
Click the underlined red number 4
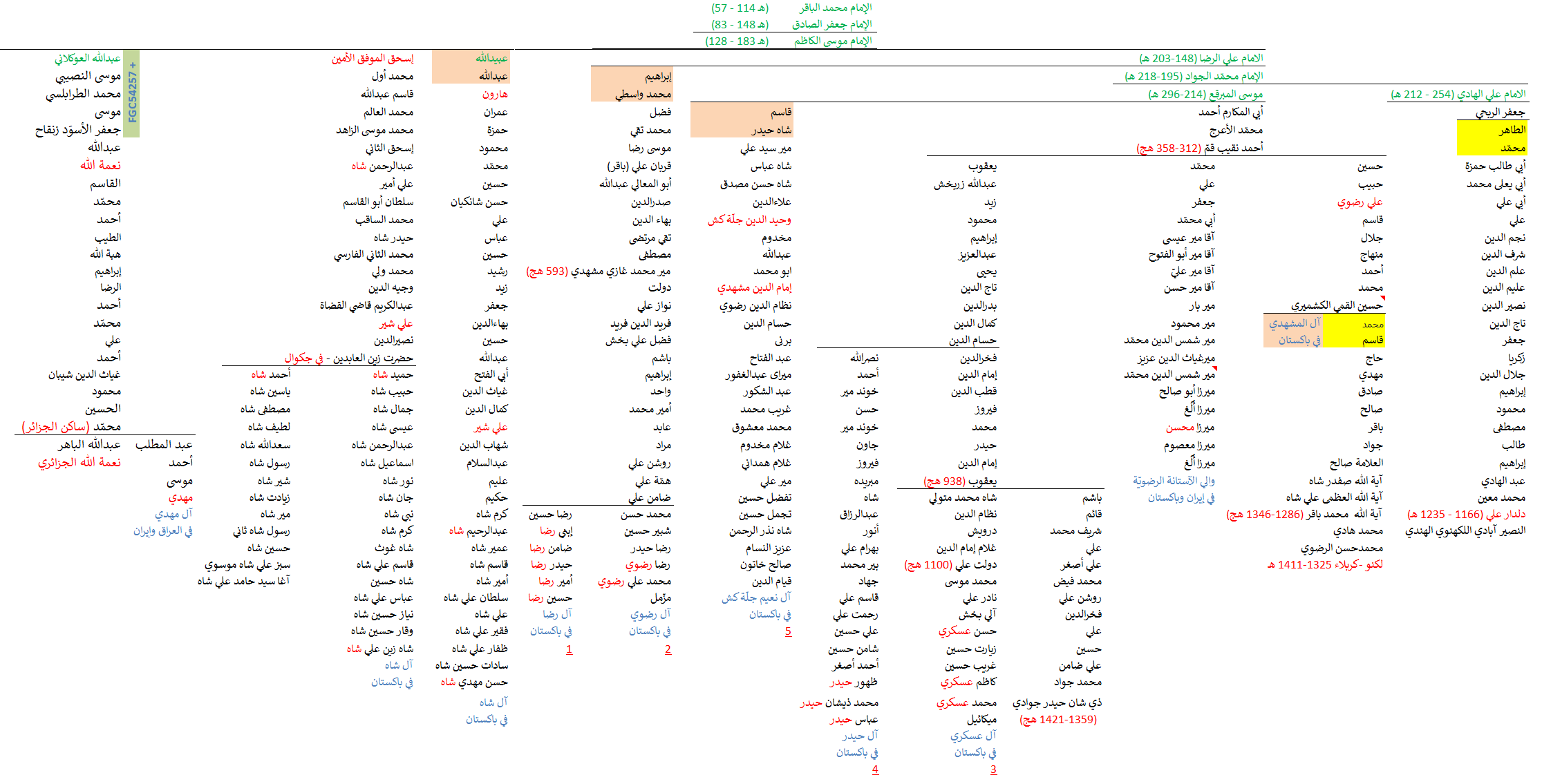pos(875,769)
